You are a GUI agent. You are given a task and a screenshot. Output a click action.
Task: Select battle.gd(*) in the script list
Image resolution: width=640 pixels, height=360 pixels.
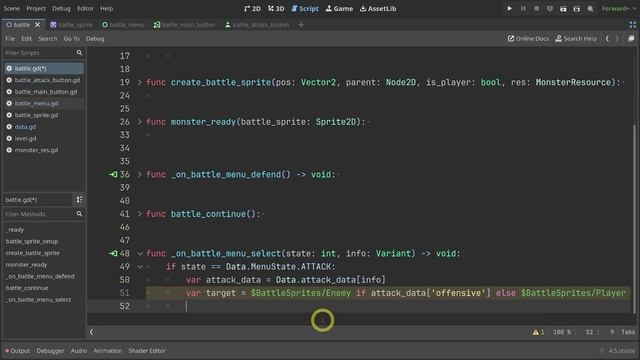[44, 68]
